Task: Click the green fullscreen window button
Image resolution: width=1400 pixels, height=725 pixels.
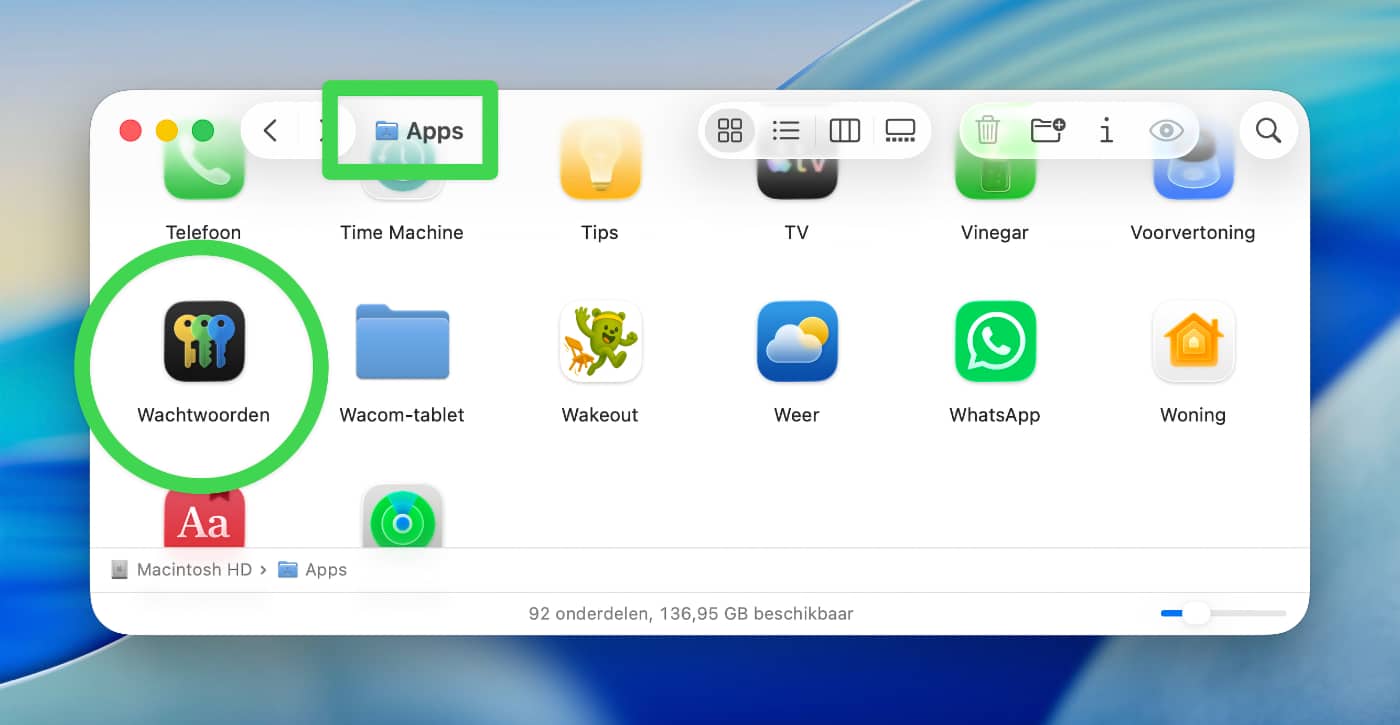Action: [x=203, y=131]
